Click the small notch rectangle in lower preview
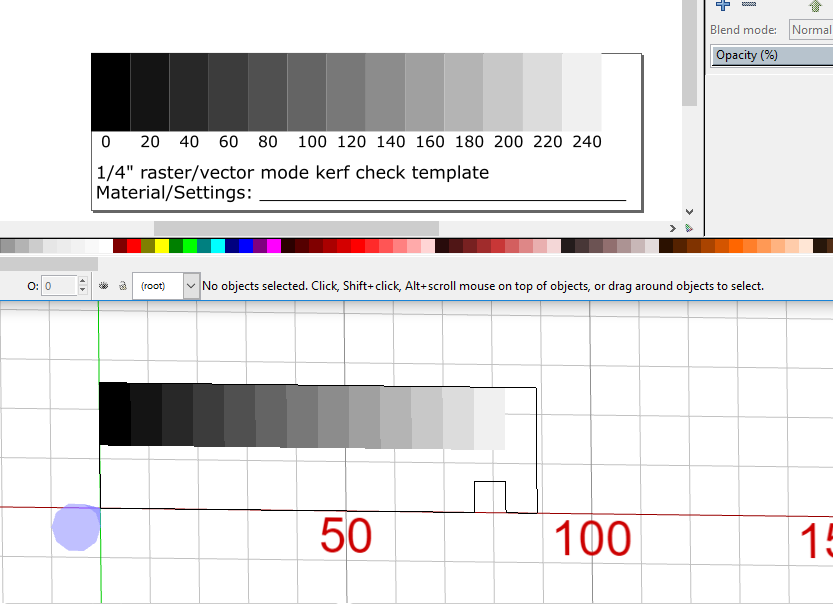833x604 pixels. (490, 497)
